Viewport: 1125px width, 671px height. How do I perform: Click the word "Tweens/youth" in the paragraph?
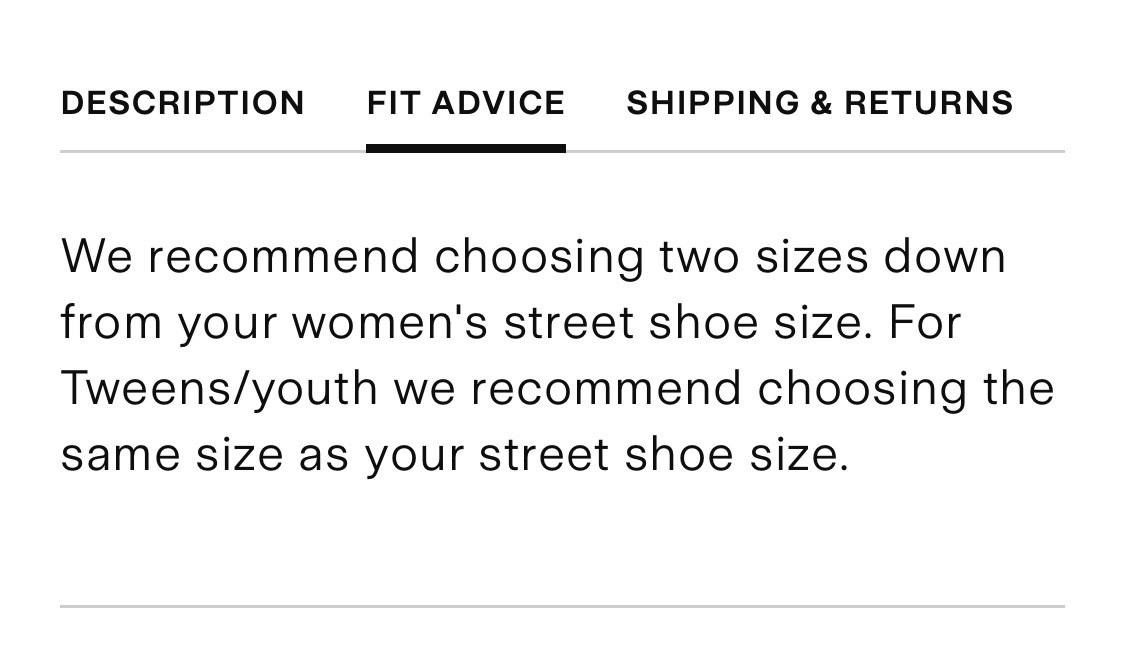pos(219,389)
